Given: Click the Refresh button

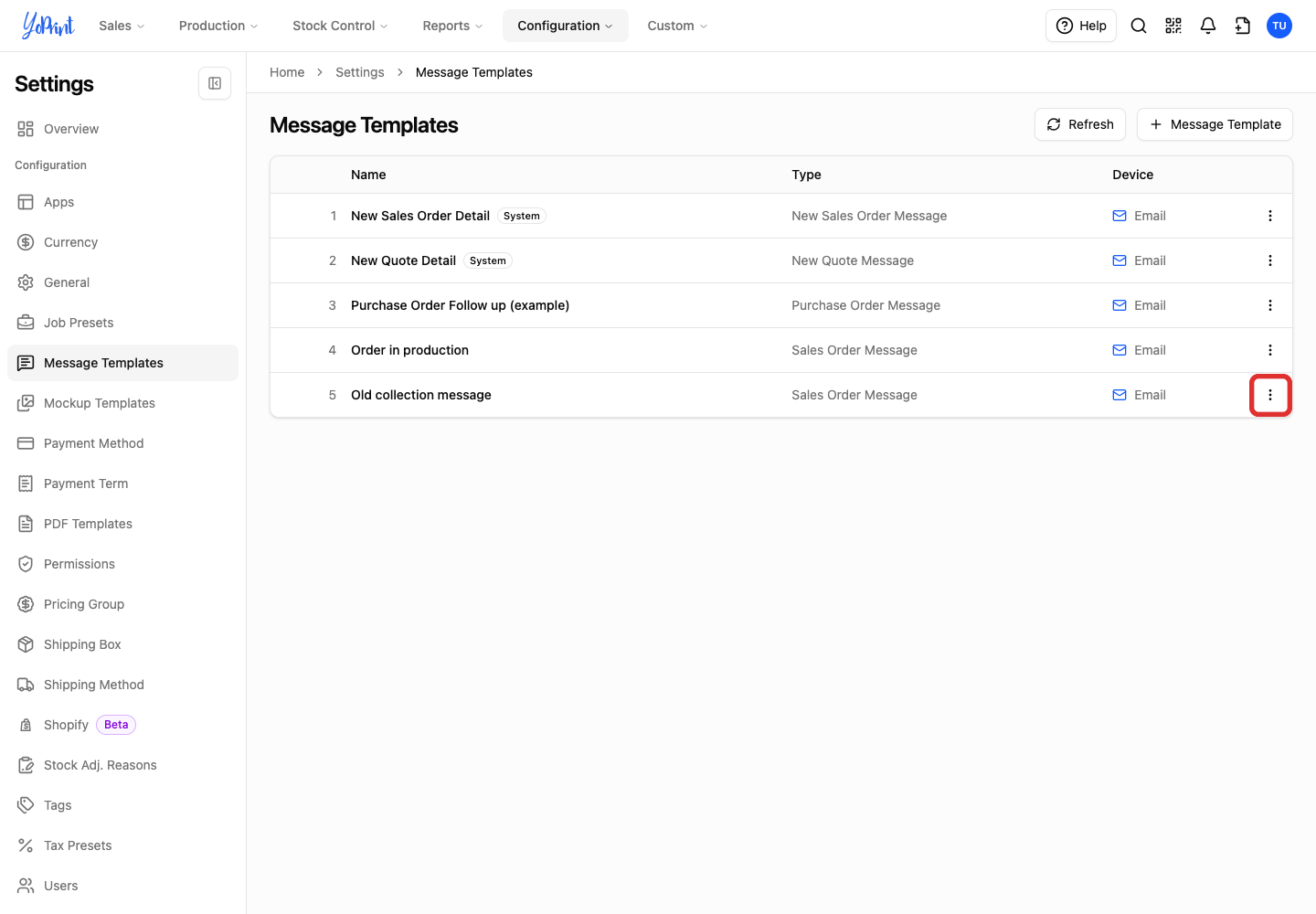Looking at the screenshot, I should tap(1080, 124).
